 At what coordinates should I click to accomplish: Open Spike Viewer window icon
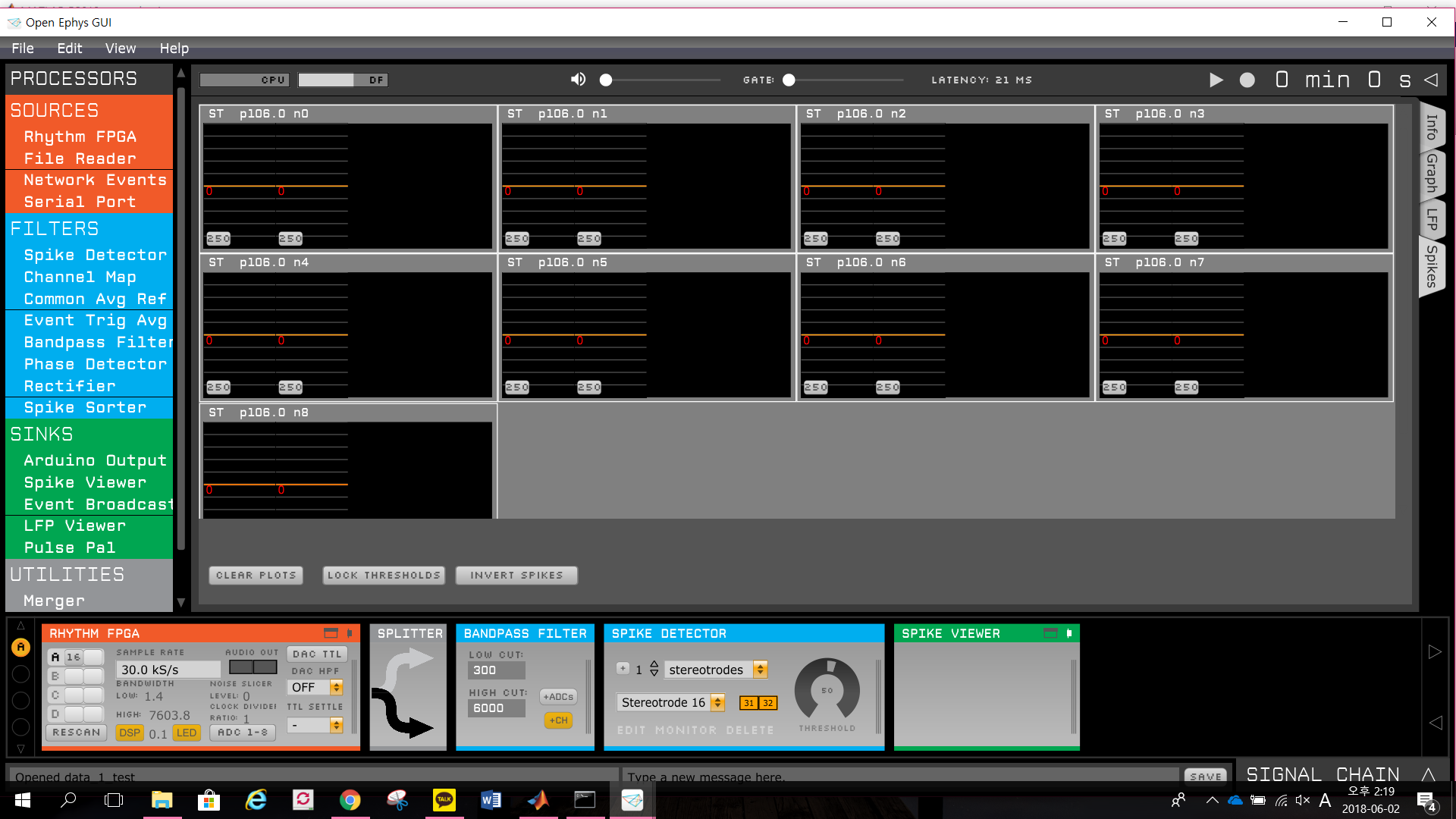[1050, 633]
